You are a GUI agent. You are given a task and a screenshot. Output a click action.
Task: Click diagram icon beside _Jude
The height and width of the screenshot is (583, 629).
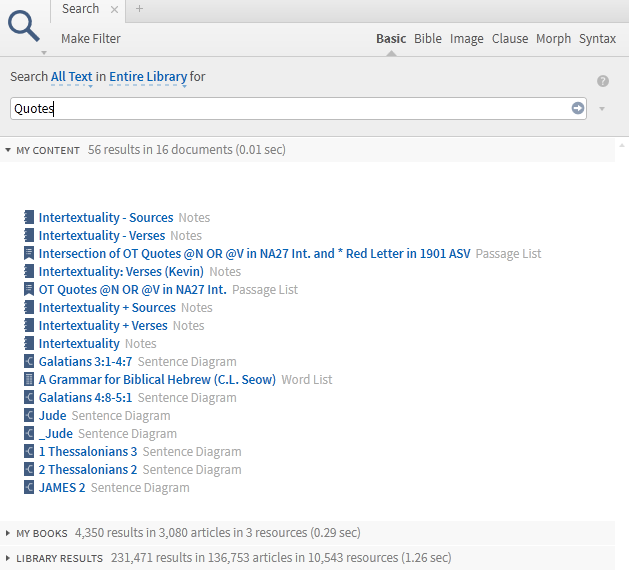click(29, 433)
